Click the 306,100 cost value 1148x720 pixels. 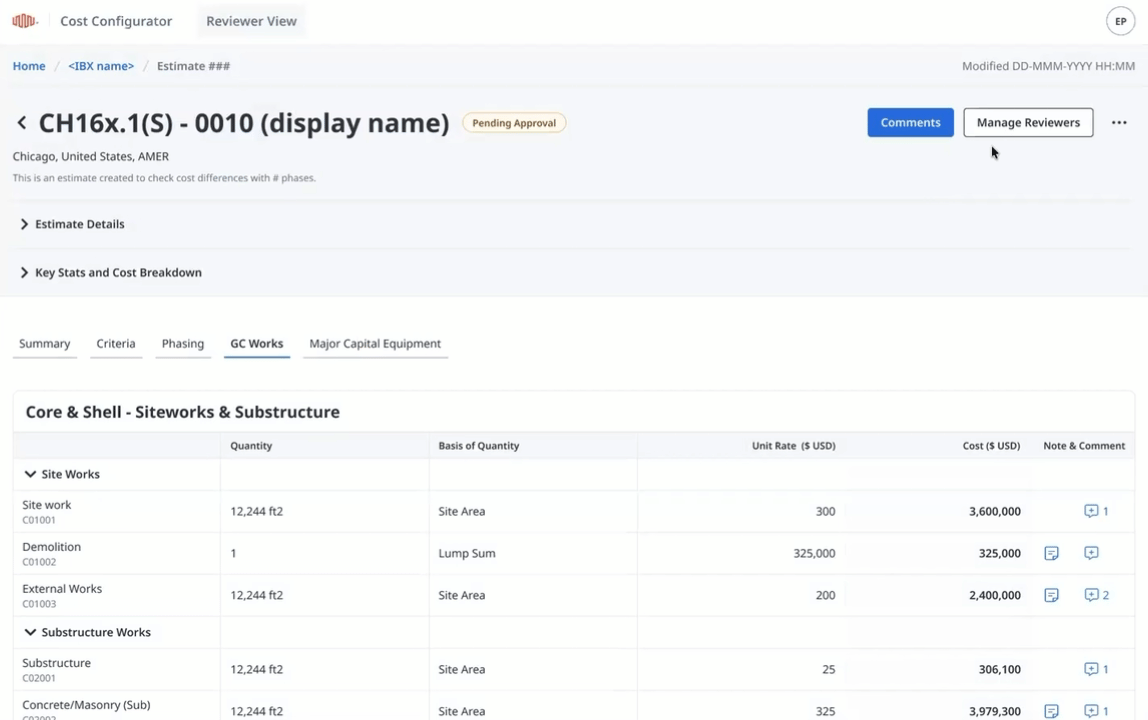pos(999,669)
